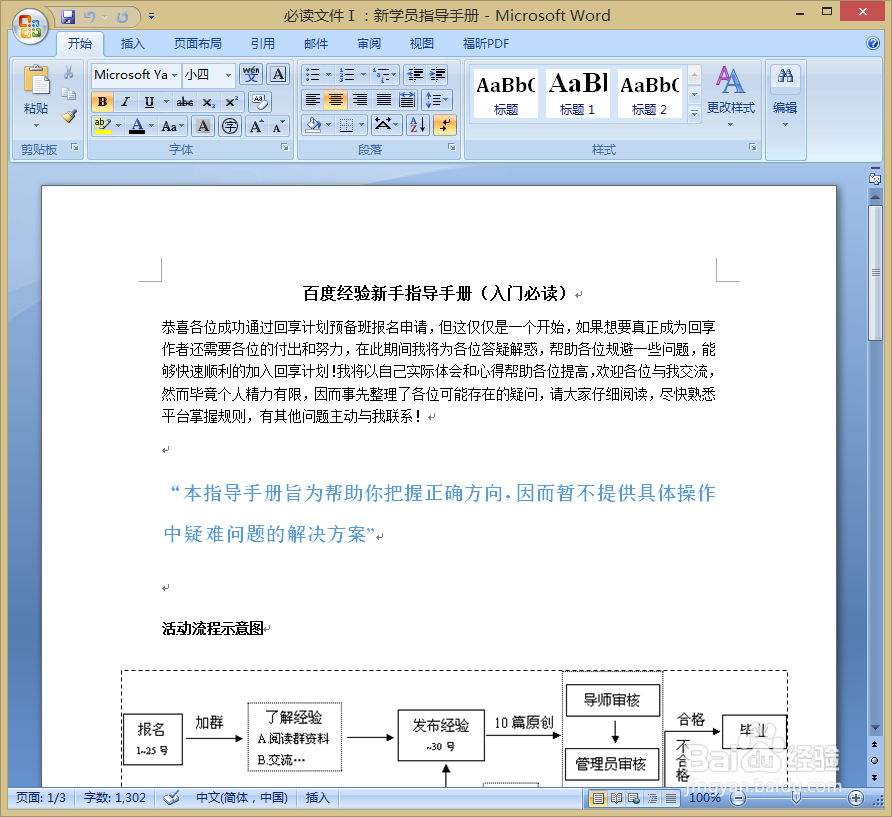Increase the paragraph indent
This screenshot has width=892, height=817.
click(437, 75)
